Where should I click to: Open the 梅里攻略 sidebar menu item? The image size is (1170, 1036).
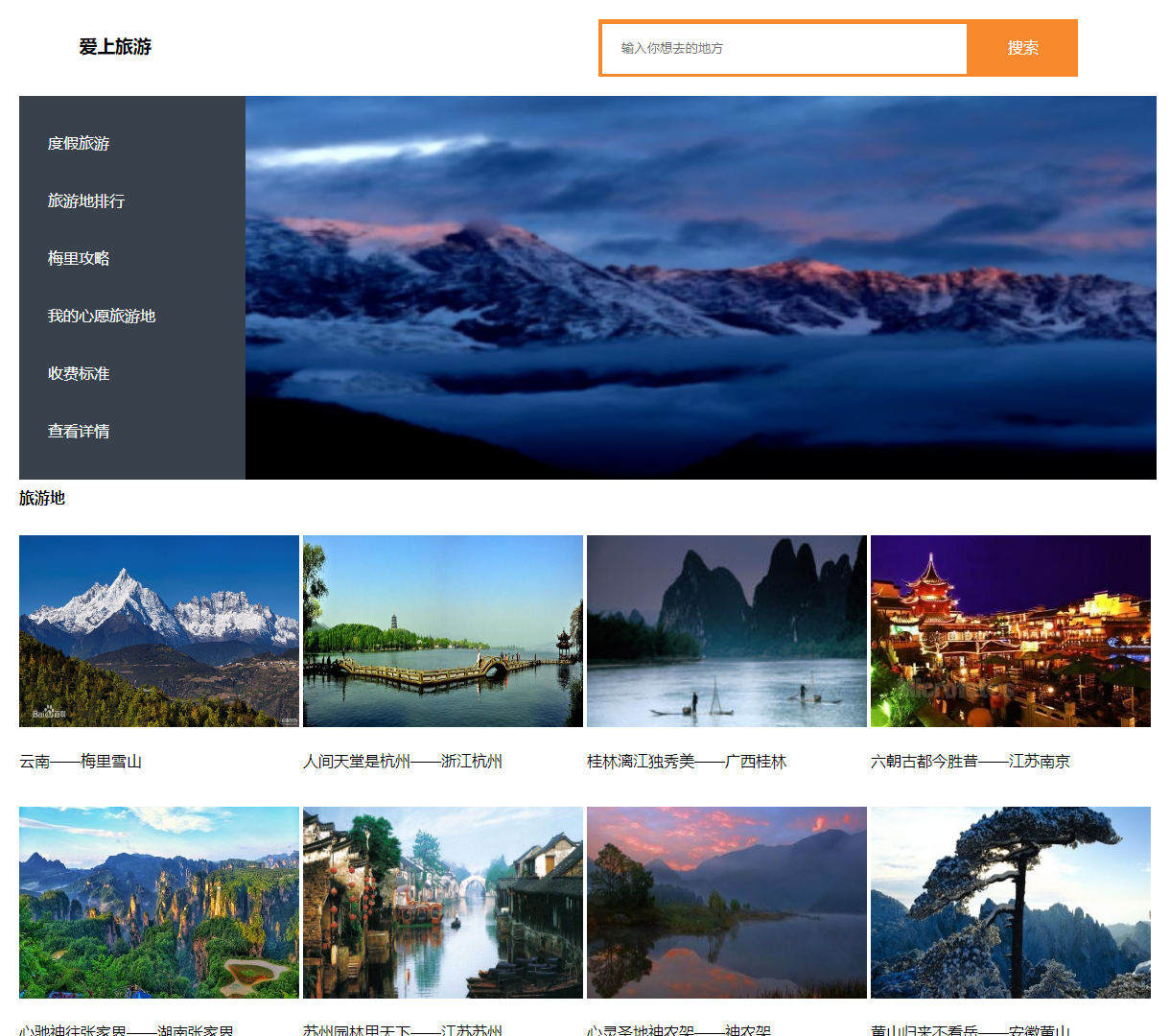point(78,259)
